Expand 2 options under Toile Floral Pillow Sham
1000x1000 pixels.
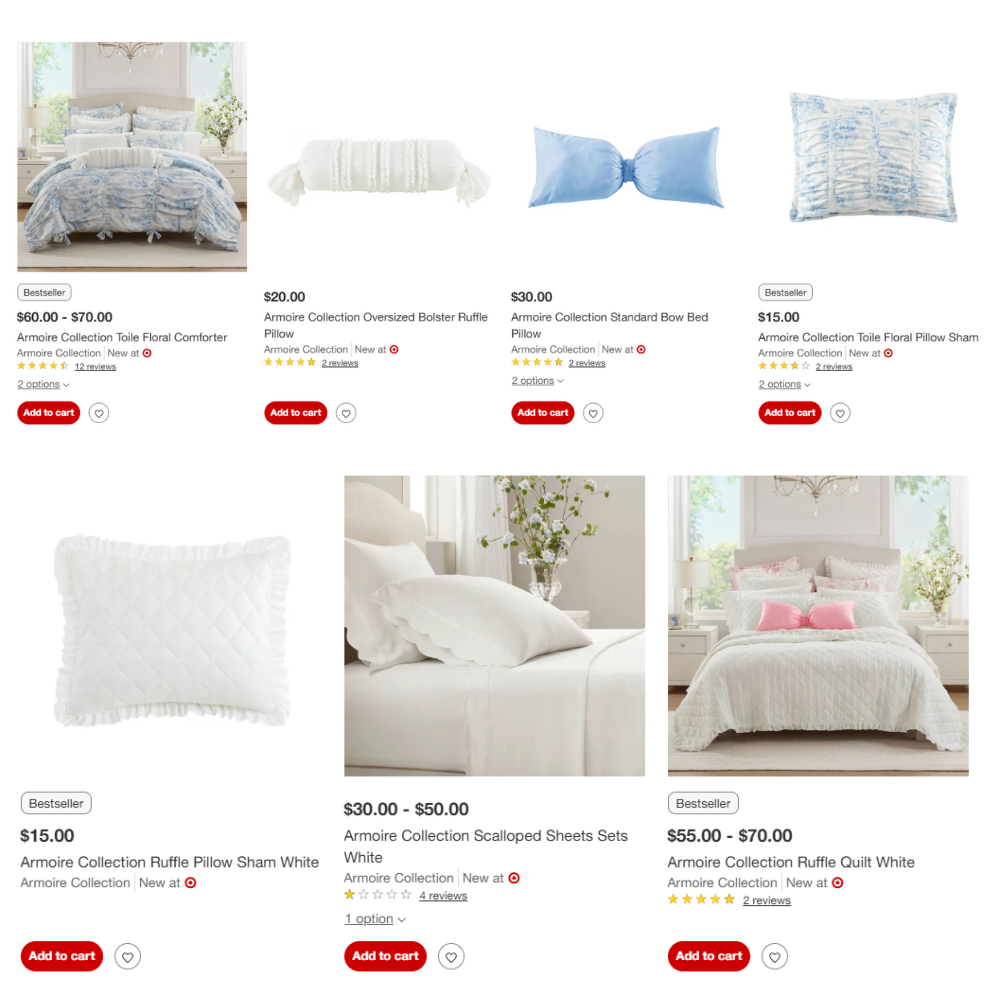pos(784,385)
